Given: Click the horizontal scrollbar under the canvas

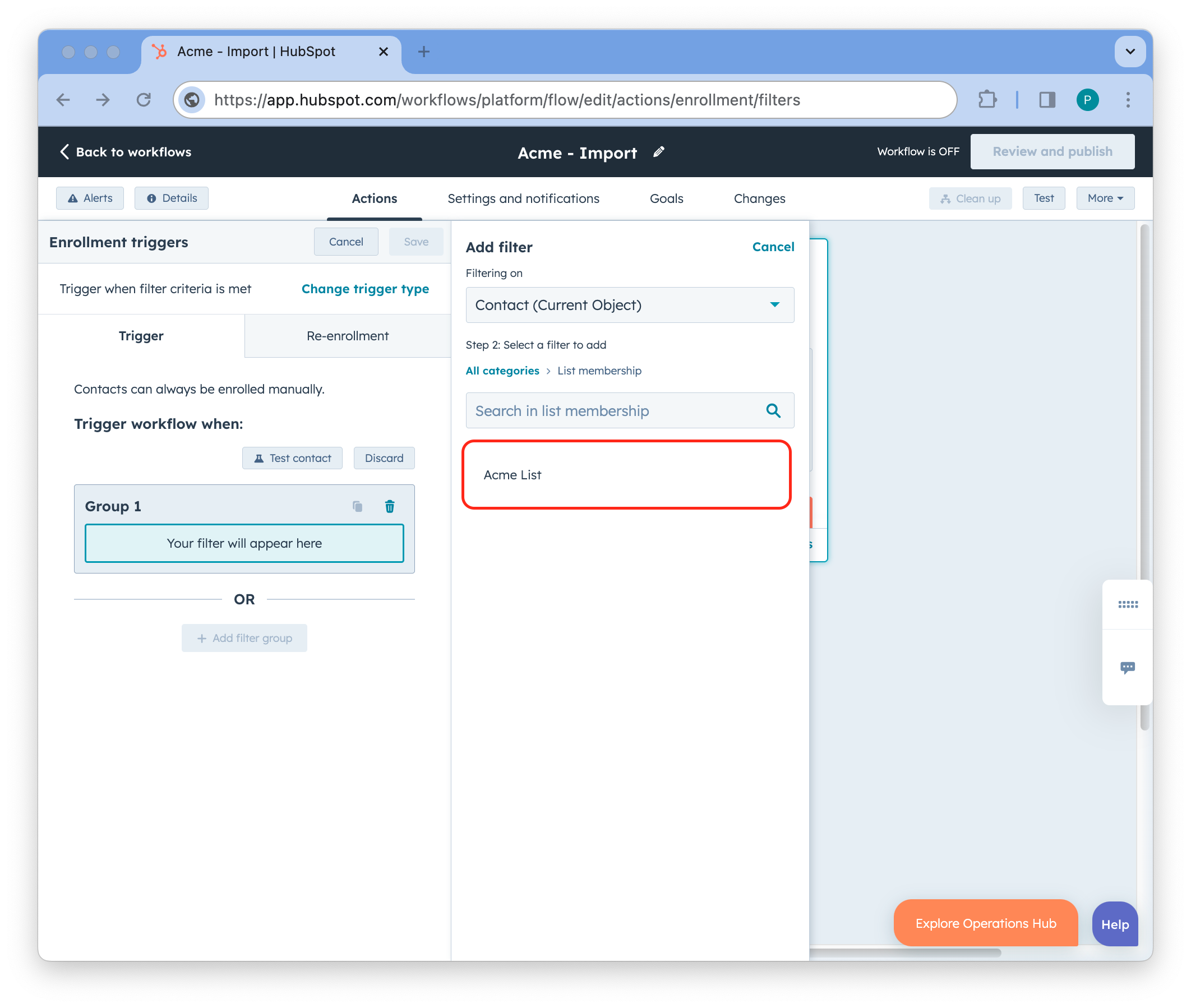Looking at the screenshot, I should pos(905,952).
